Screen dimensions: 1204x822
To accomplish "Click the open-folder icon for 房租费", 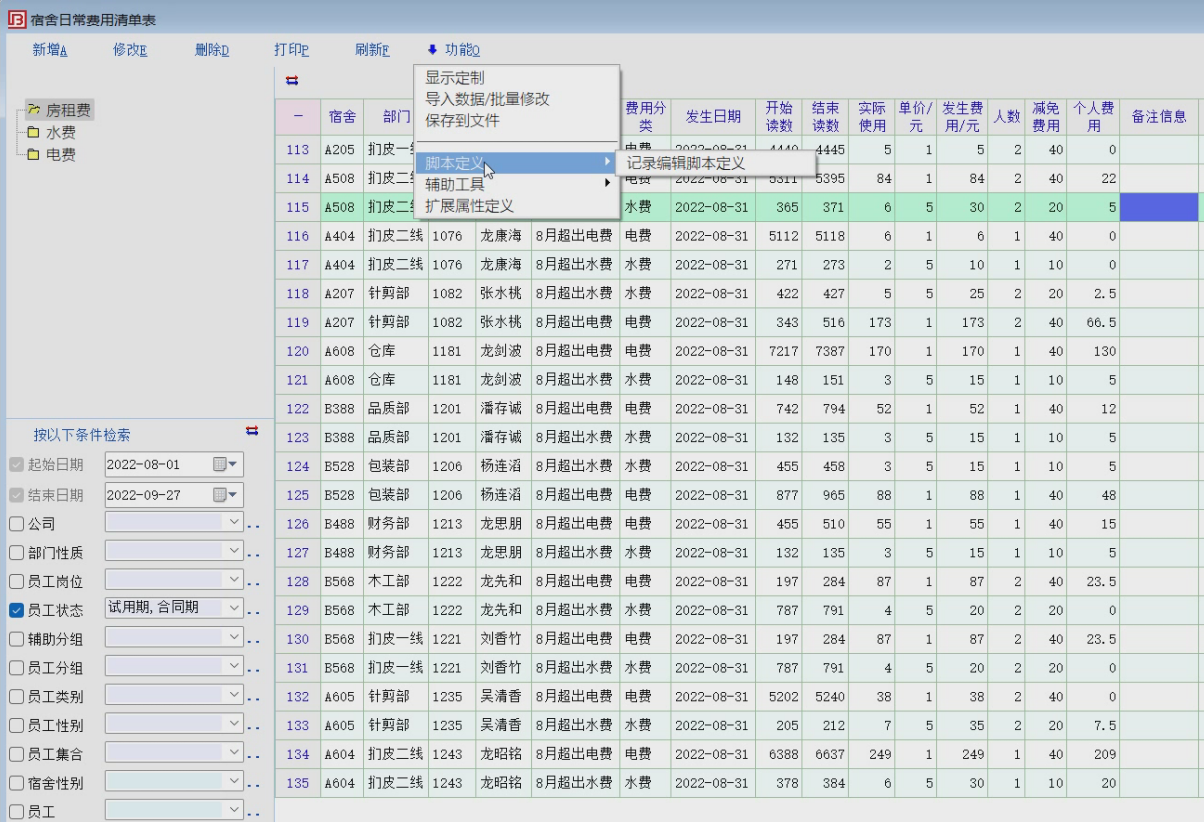I will [33, 111].
